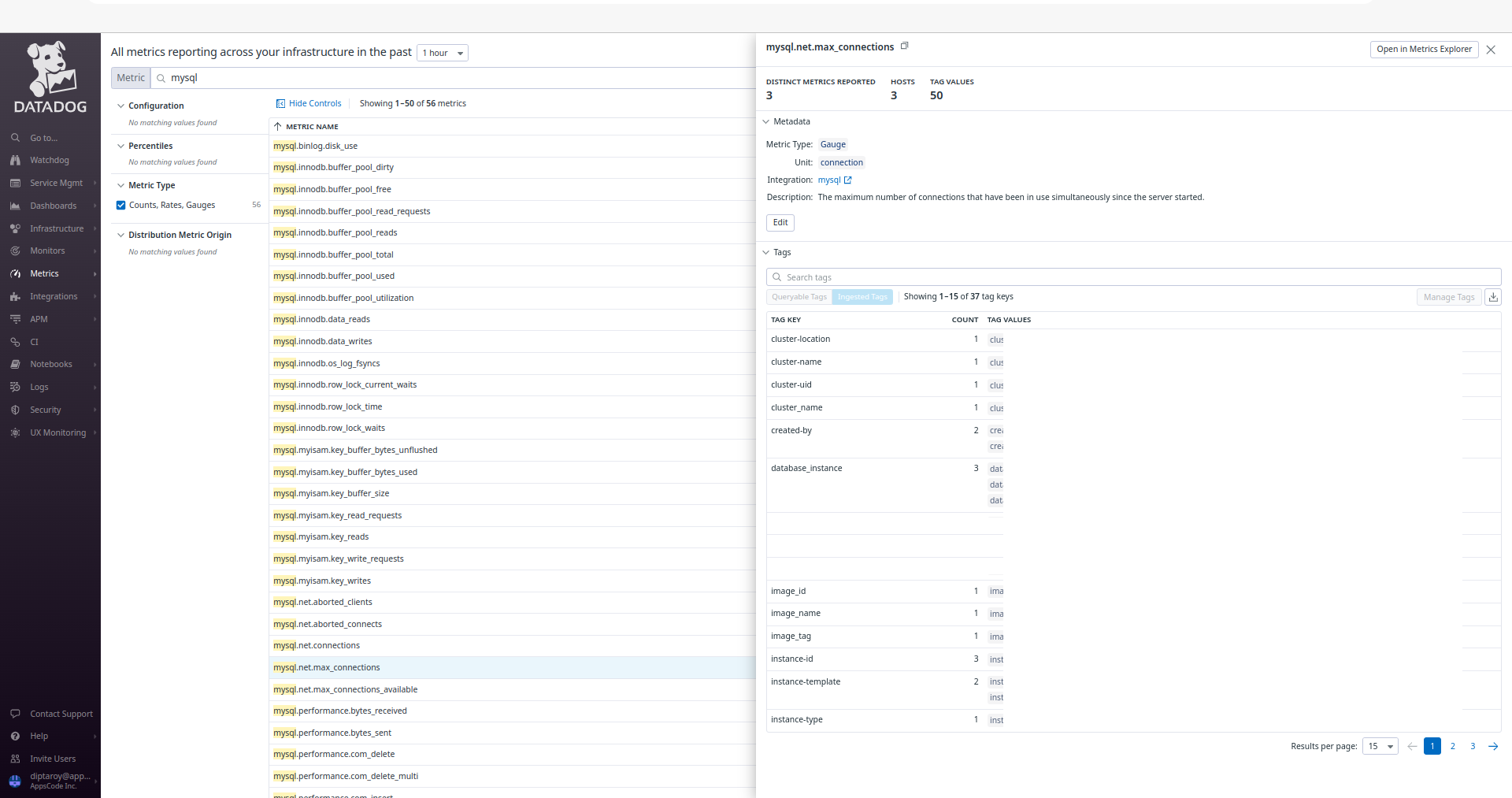Click the Metric selector on the search bar

click(130, 77)
